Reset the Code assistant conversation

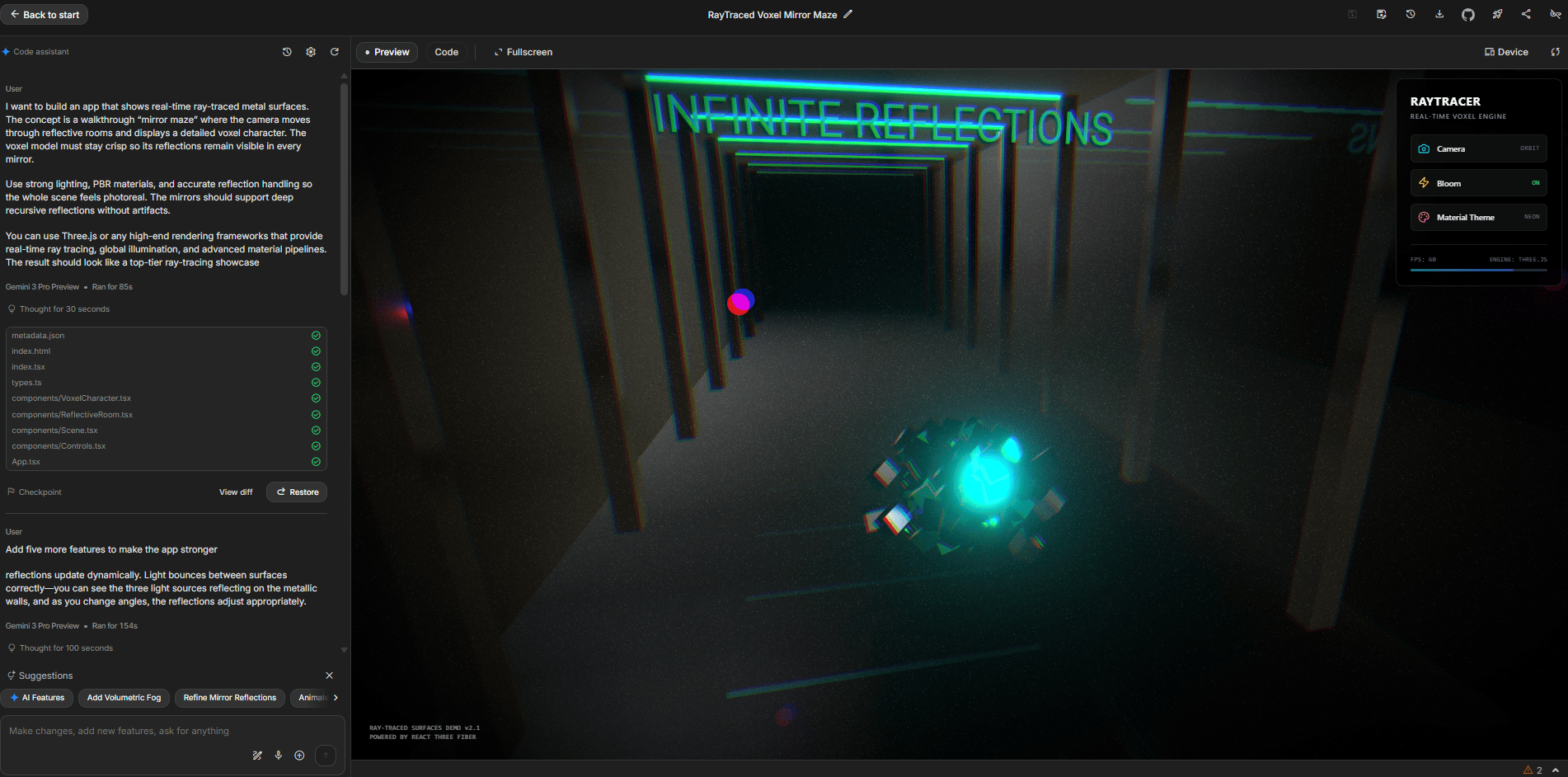[x=335, y=52]
